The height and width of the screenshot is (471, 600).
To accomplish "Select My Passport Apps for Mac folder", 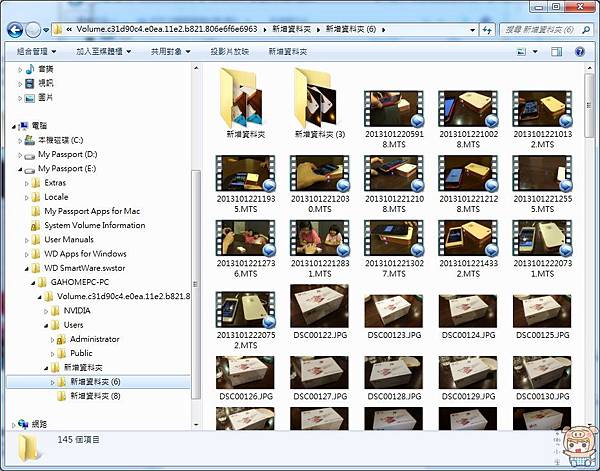I will click(85, 211).
